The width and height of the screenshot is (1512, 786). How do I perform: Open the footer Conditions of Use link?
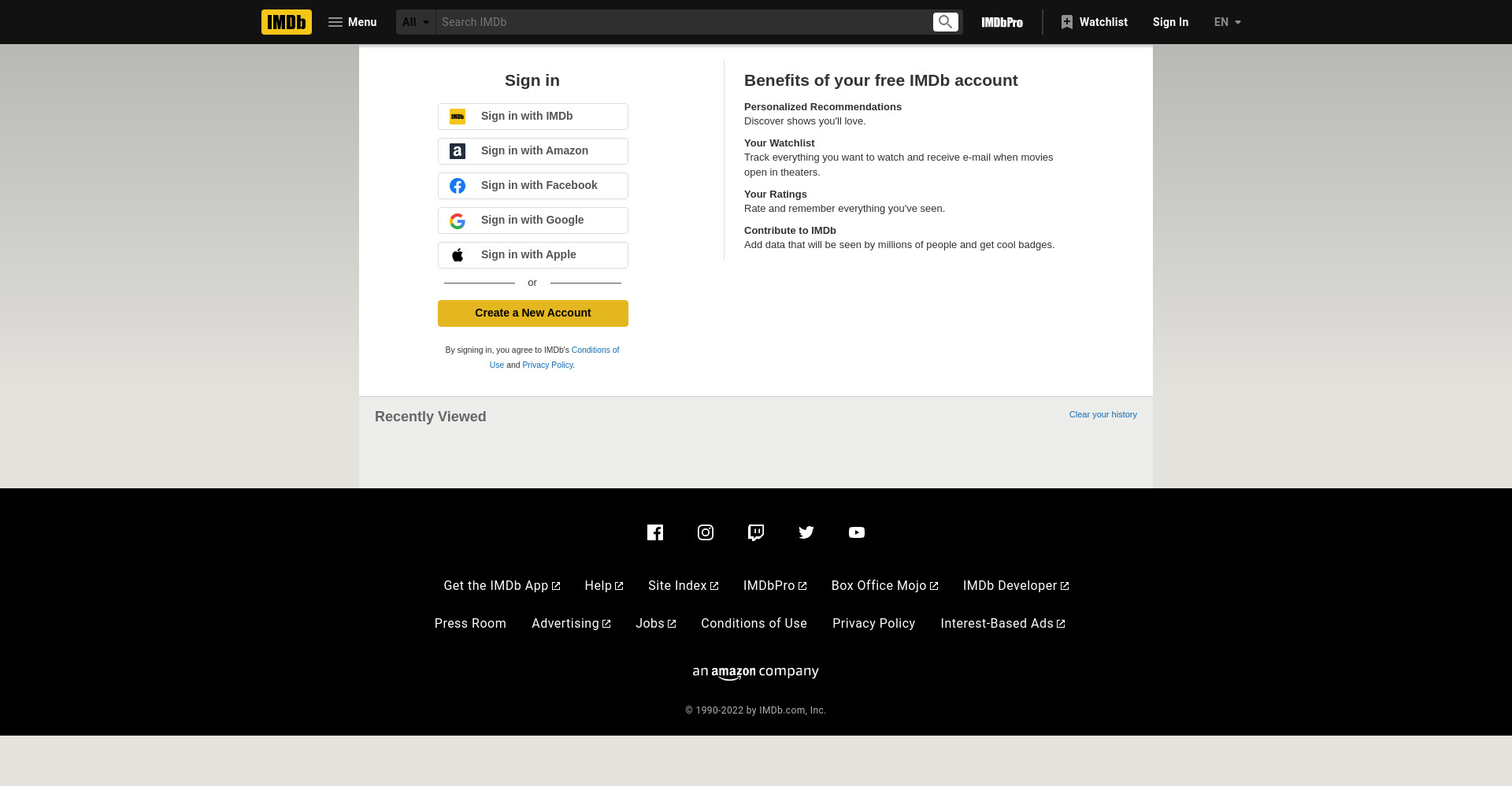tap(754, 624)
